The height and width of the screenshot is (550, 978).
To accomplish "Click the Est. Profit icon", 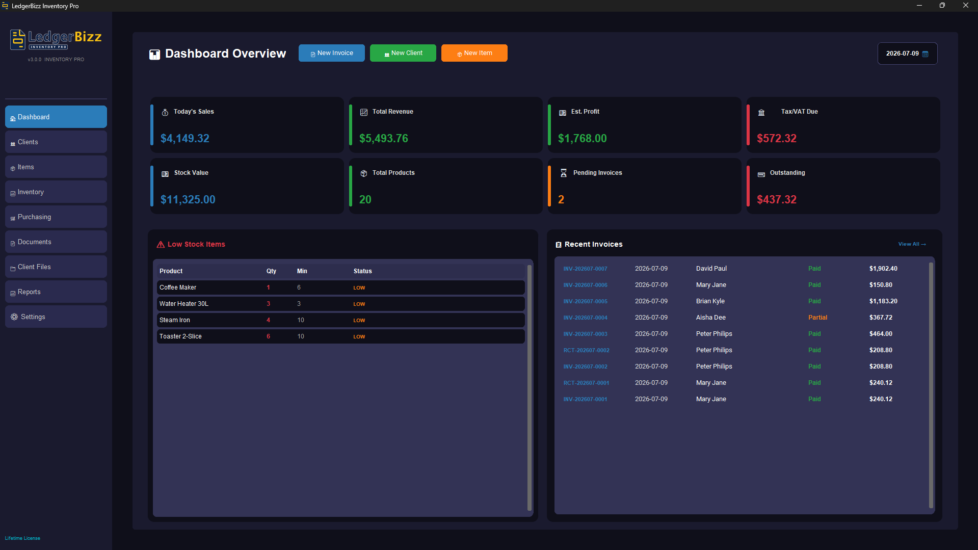I will click(563, 112).
